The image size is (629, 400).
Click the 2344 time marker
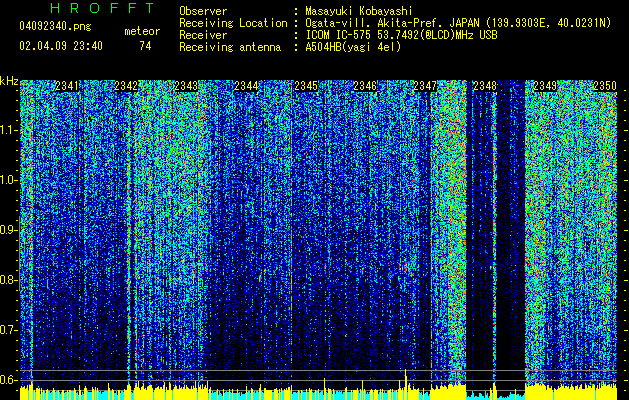[x=246, y=86]
